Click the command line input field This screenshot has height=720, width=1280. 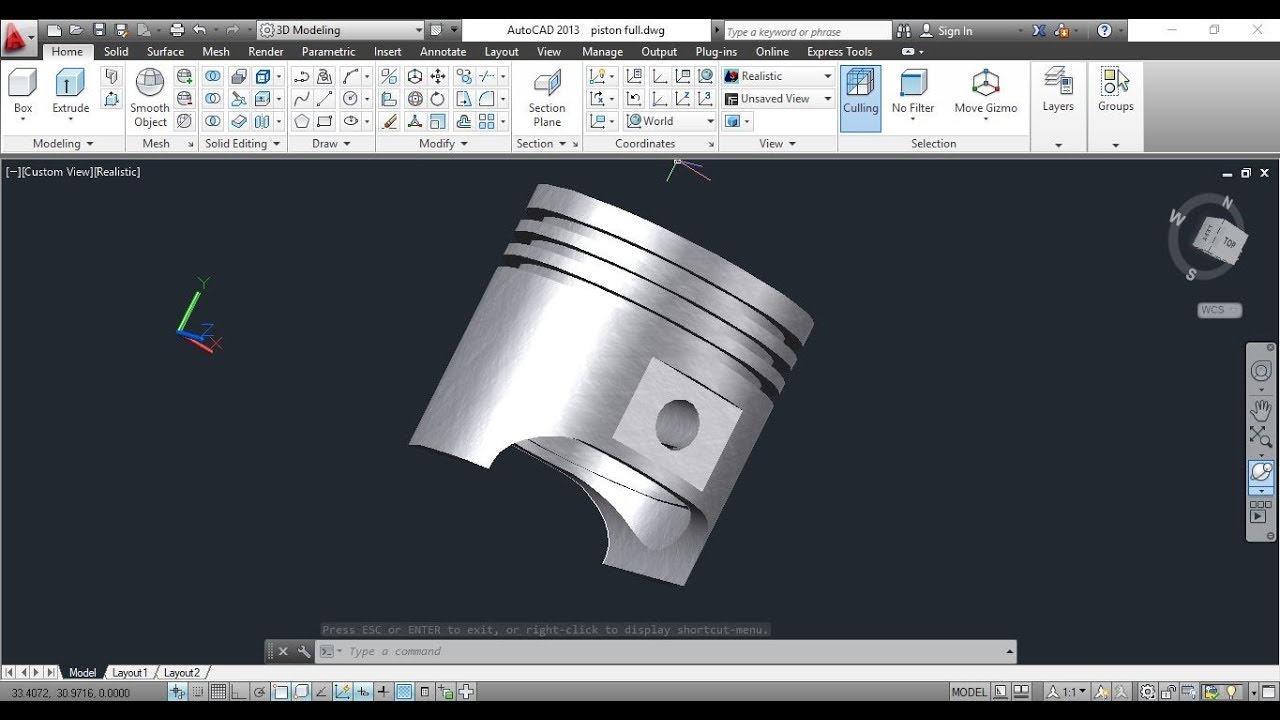click(600, 651)
